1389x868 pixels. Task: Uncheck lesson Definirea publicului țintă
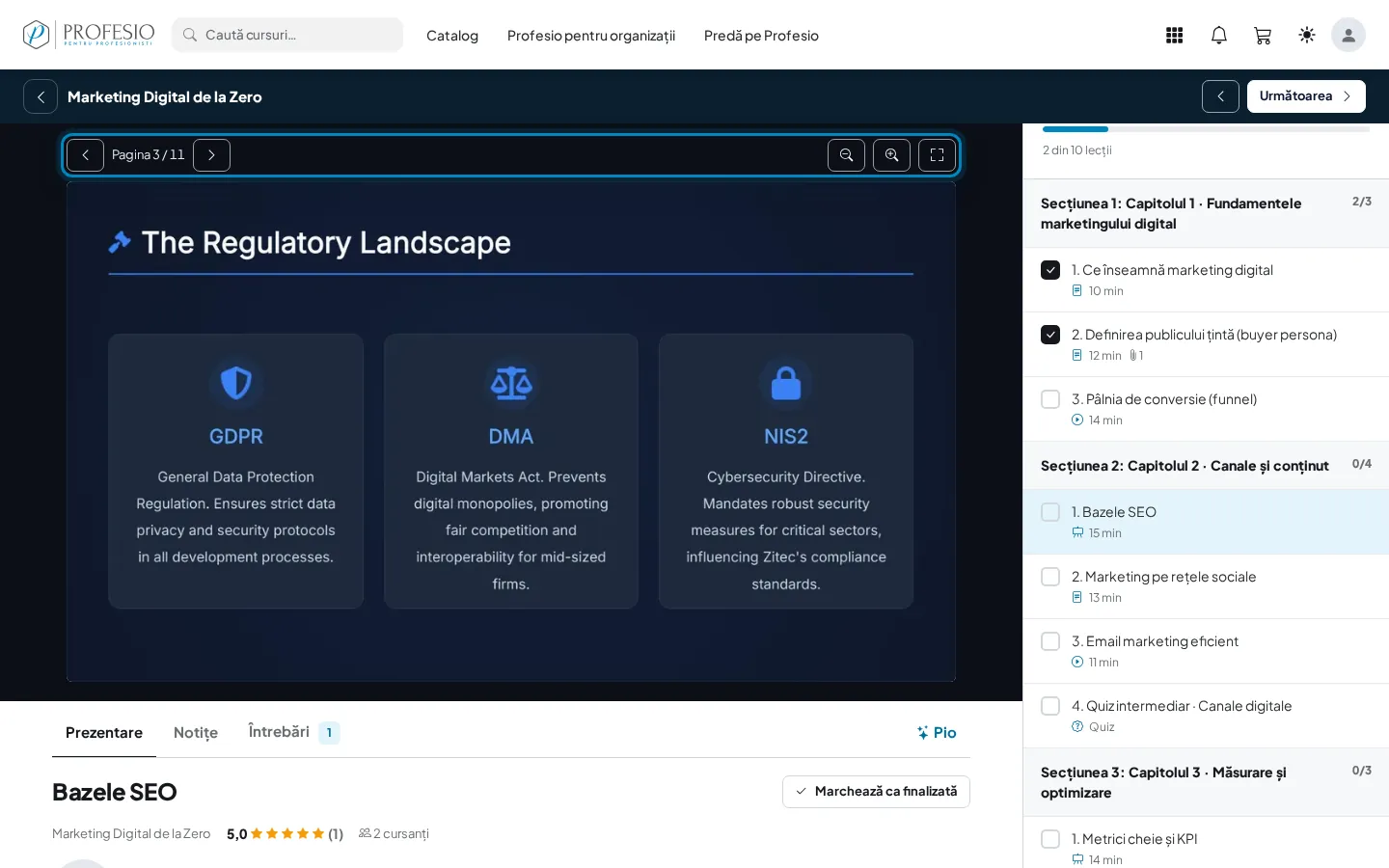point(1050,335)
